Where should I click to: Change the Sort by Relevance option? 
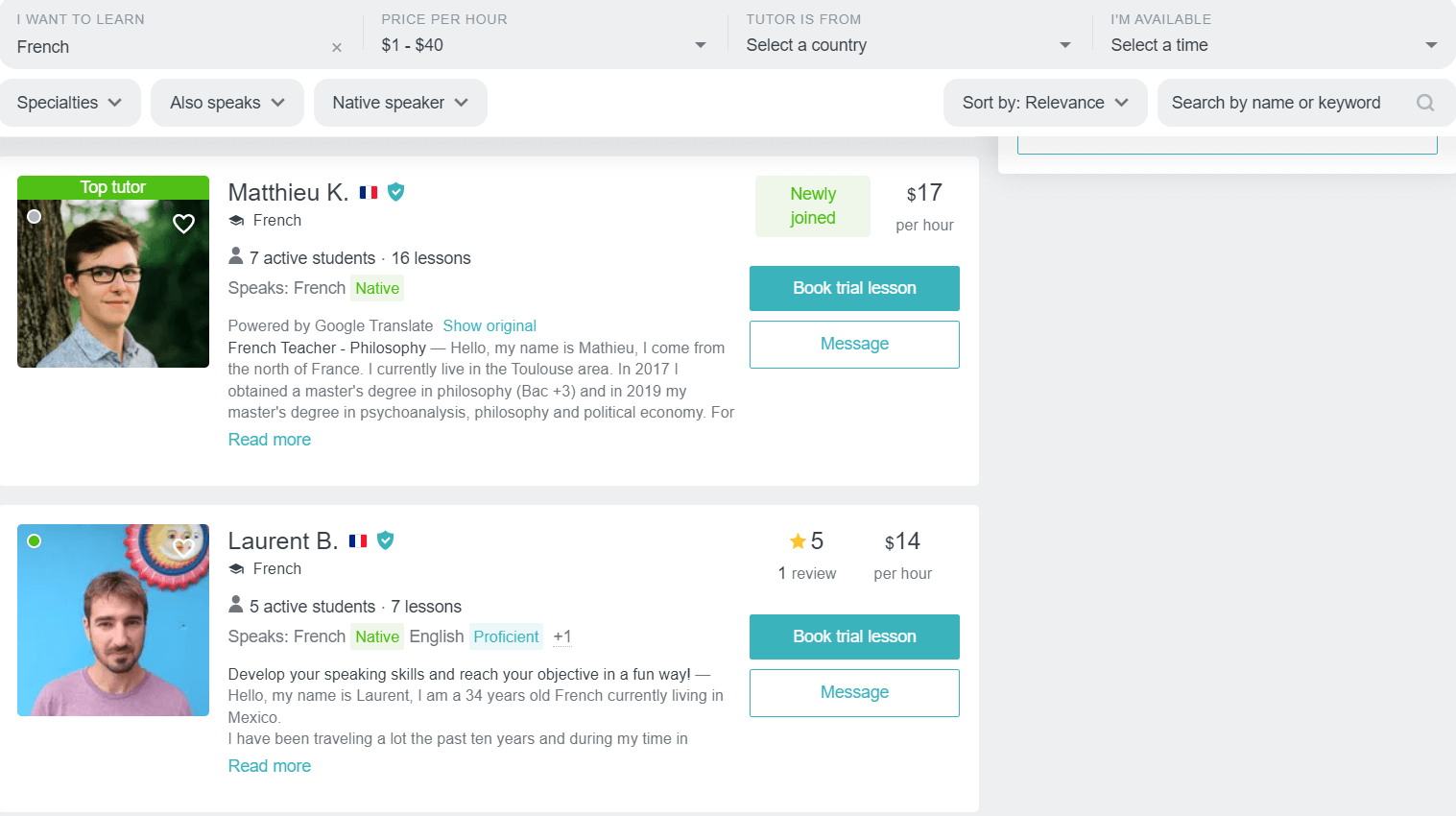click(x=1044, y=102)
